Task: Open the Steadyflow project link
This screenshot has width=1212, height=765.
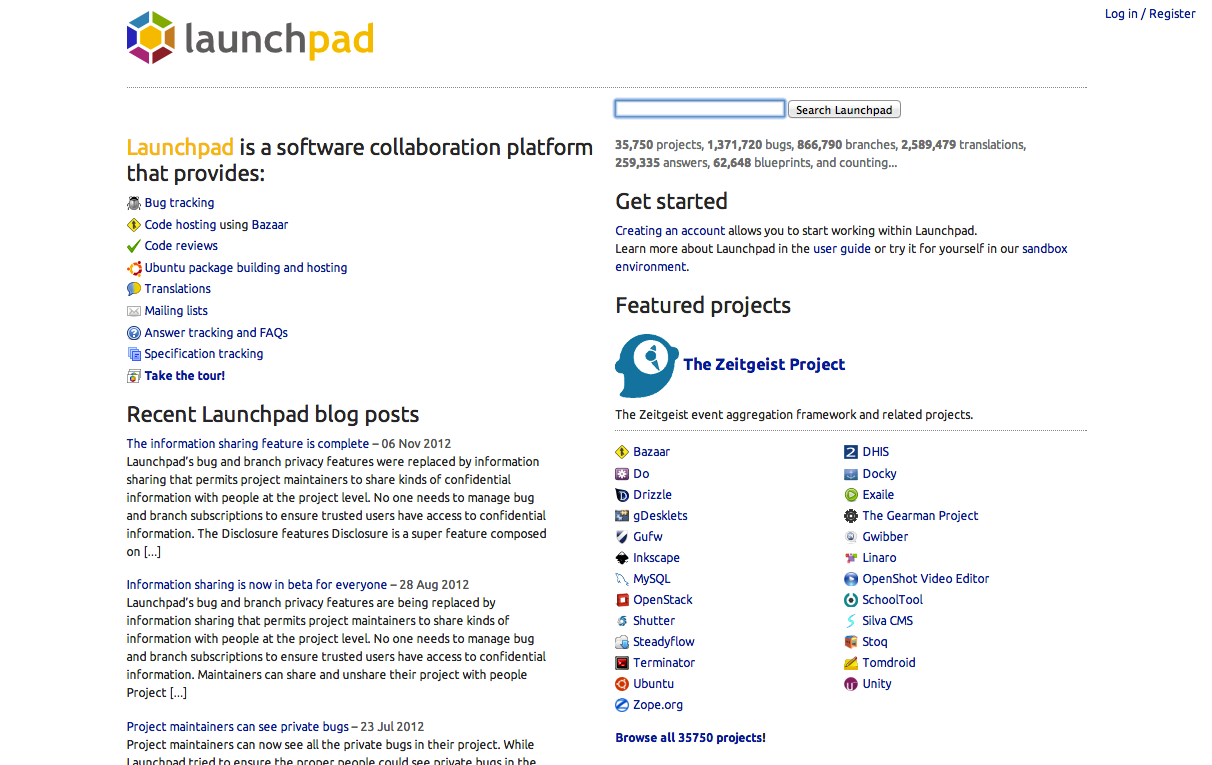Action: point(664,642)
